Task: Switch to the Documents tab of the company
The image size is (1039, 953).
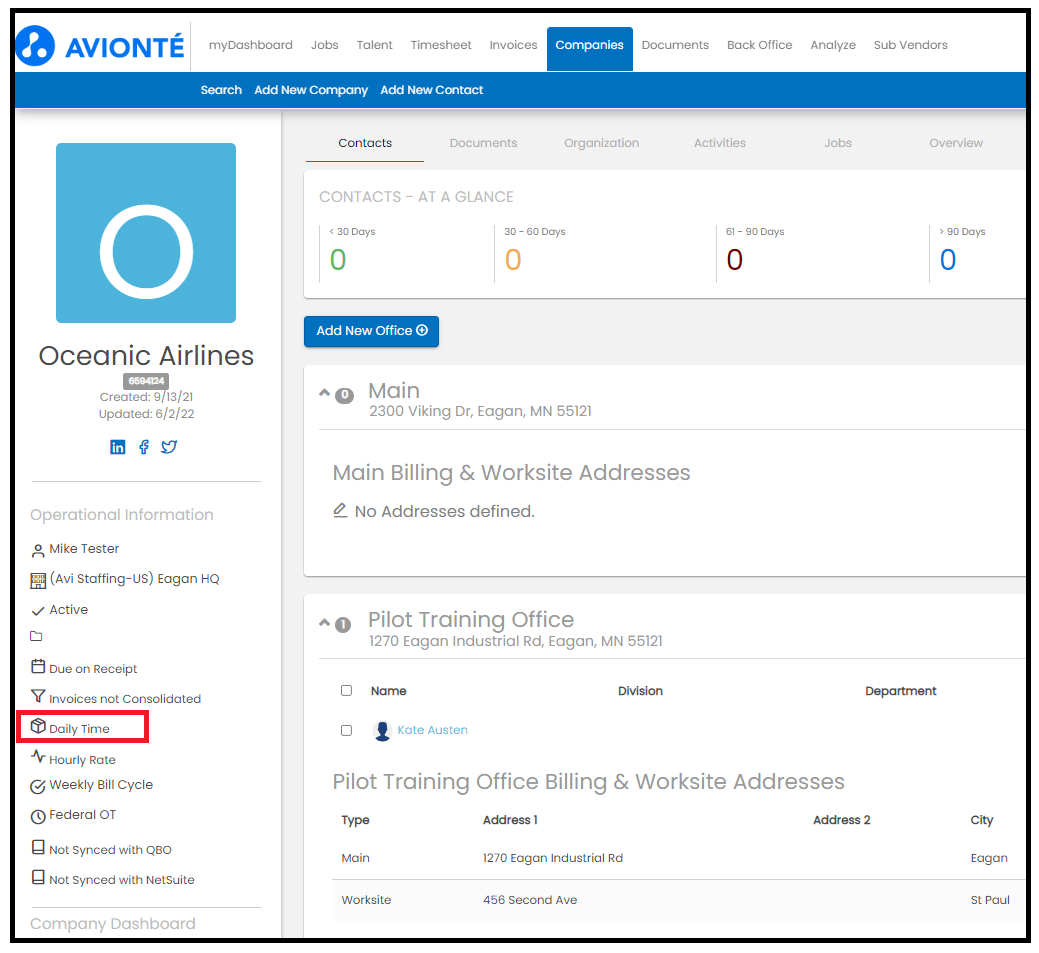Action: (483, 143)
